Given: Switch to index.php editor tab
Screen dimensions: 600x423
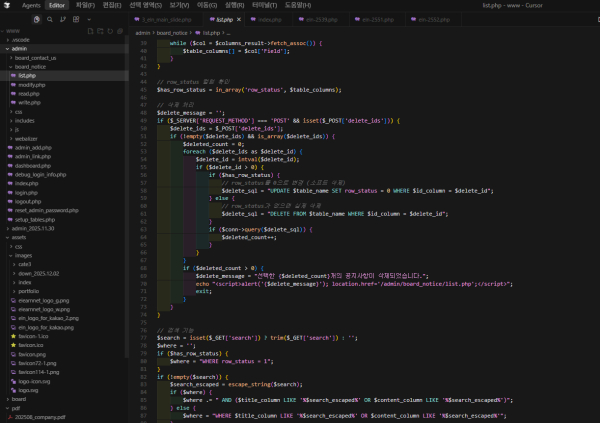Looking at the screenshot, I should tap(269, 19).
